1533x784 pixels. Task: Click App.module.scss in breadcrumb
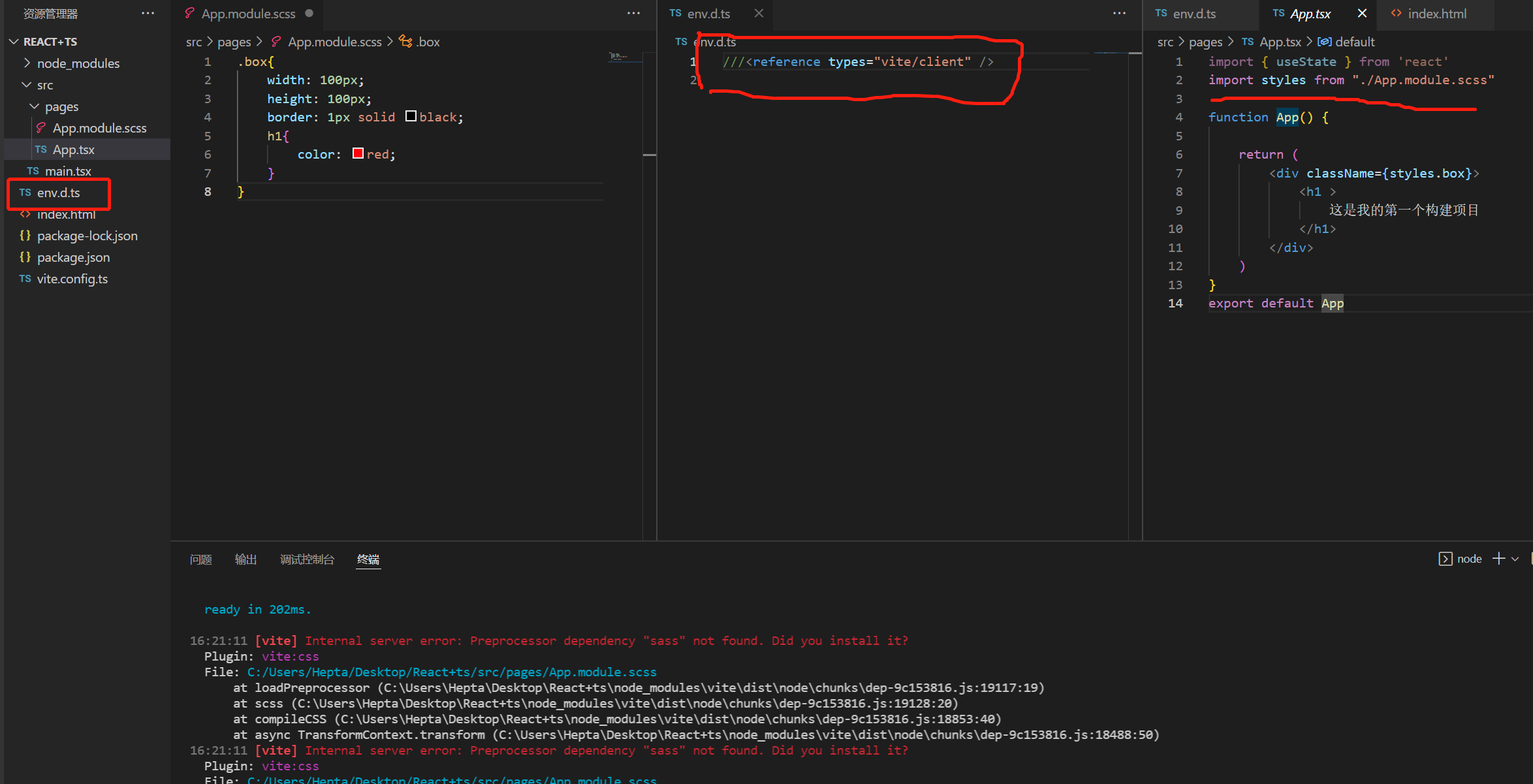coord(334,41)
